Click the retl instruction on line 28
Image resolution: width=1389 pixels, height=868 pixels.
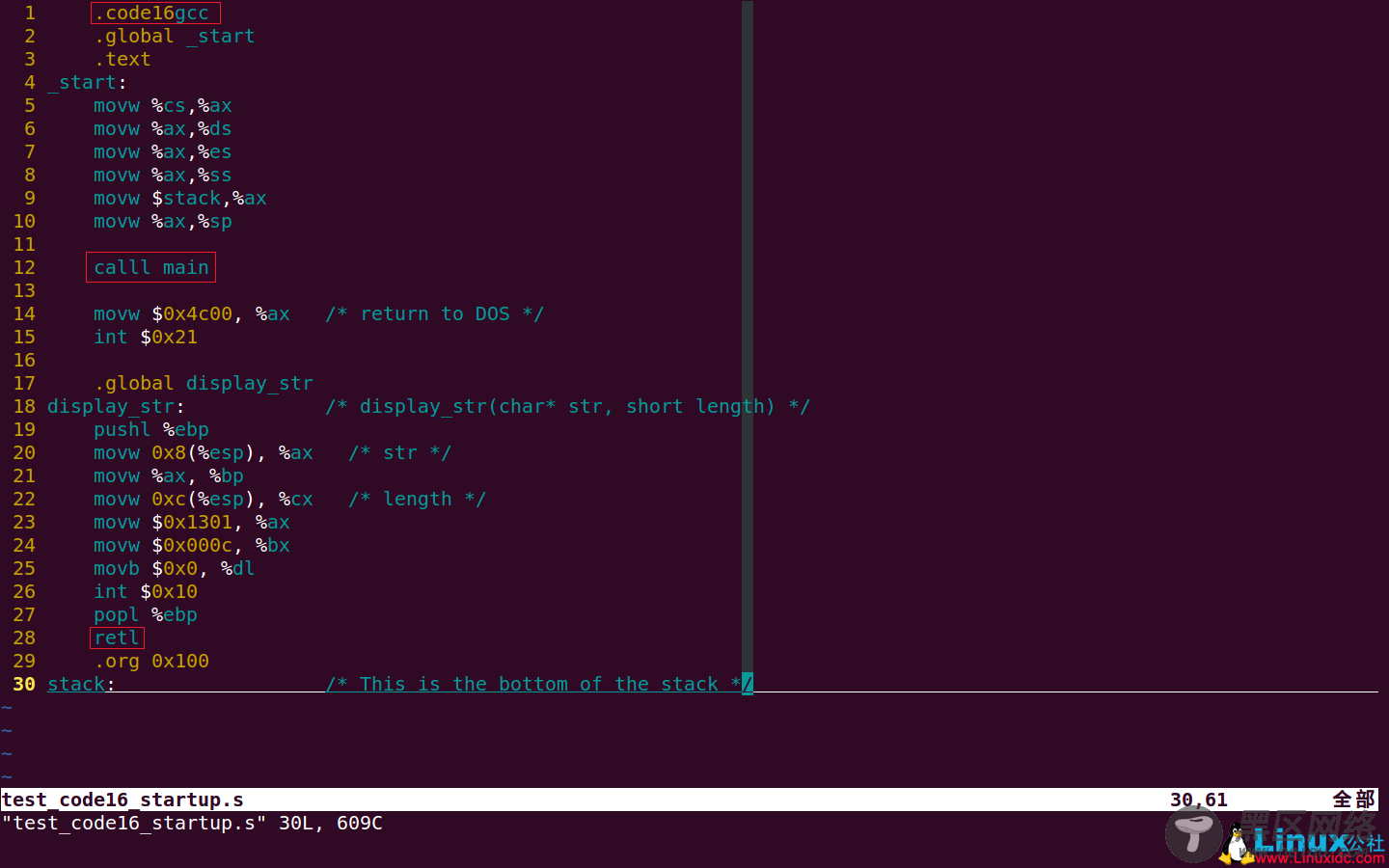click(117, 637)
